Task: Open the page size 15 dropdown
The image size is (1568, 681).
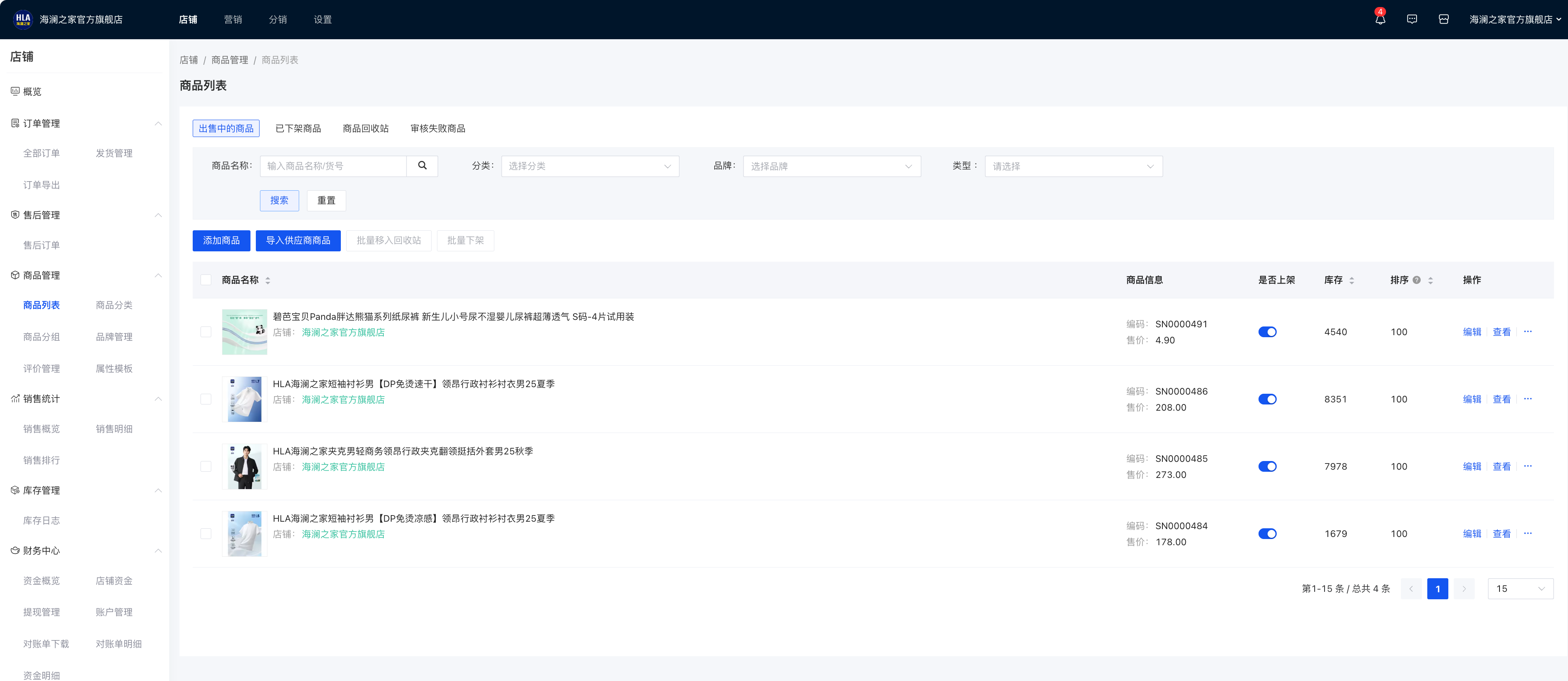Action: click(1521, 589)
